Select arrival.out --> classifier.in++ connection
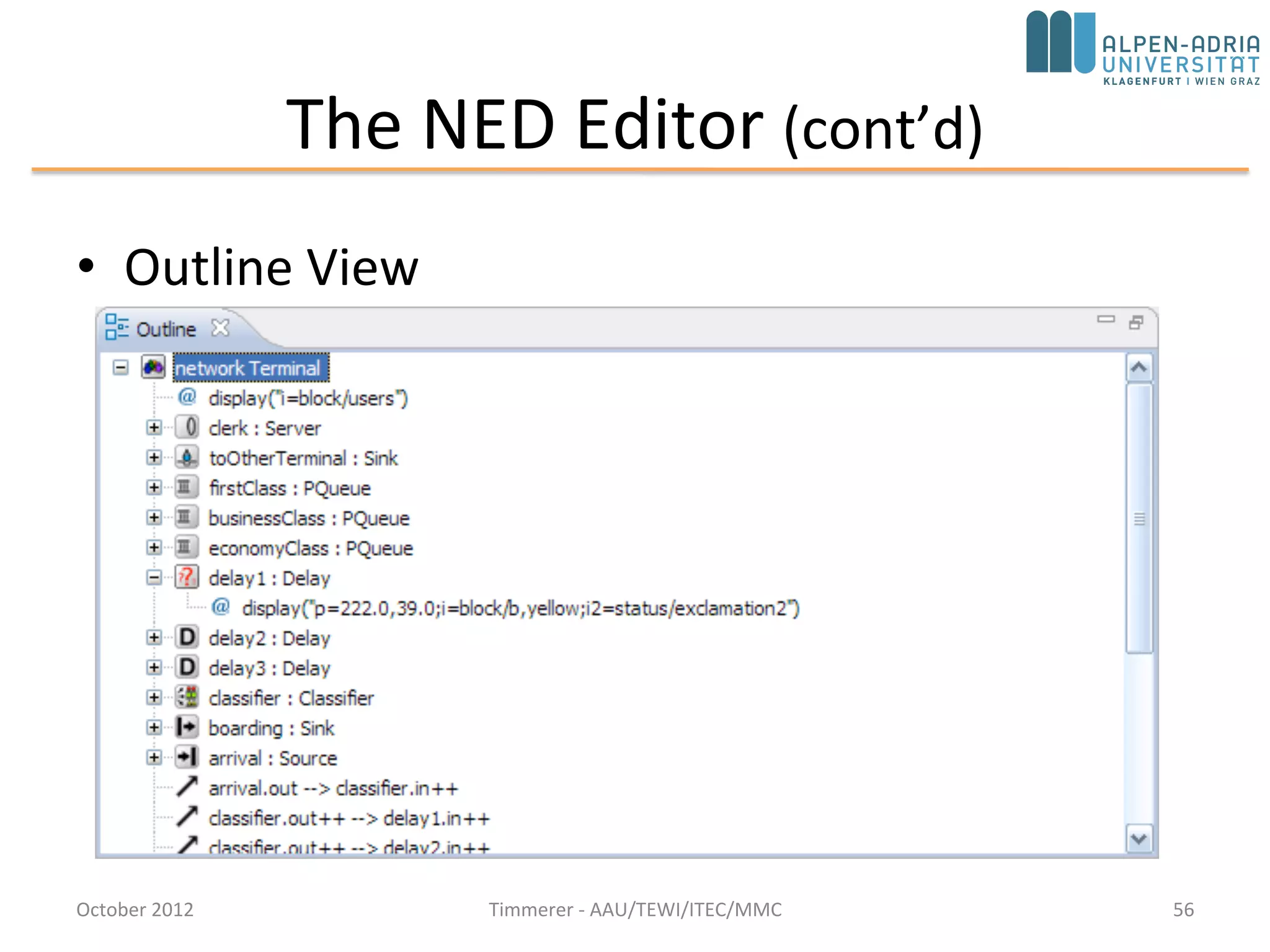The width and height of the screenshot is (1270, 952). [333, 788]
